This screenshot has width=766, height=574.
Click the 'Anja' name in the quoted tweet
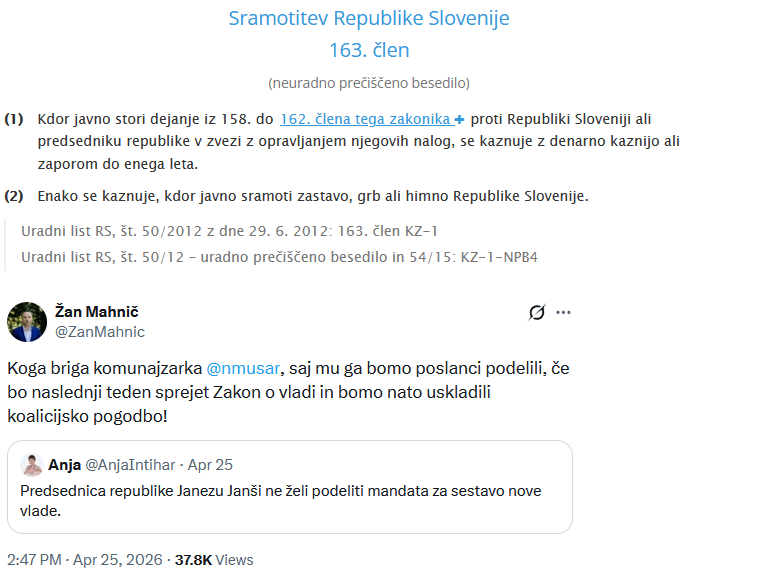point(65,465)
